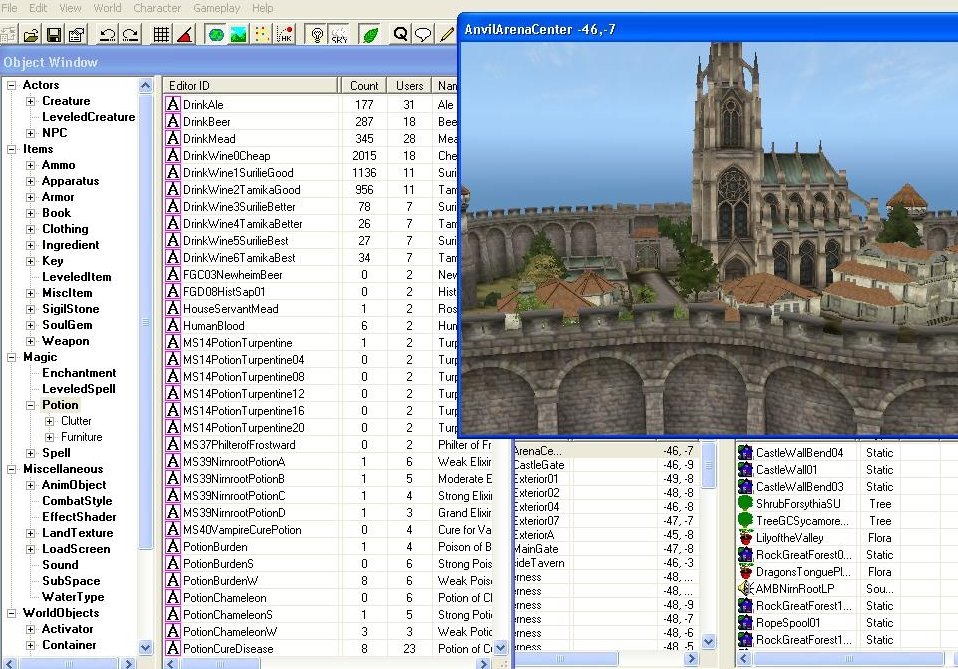Click the static icon beside CastleWallBend04

pos(745,453)
